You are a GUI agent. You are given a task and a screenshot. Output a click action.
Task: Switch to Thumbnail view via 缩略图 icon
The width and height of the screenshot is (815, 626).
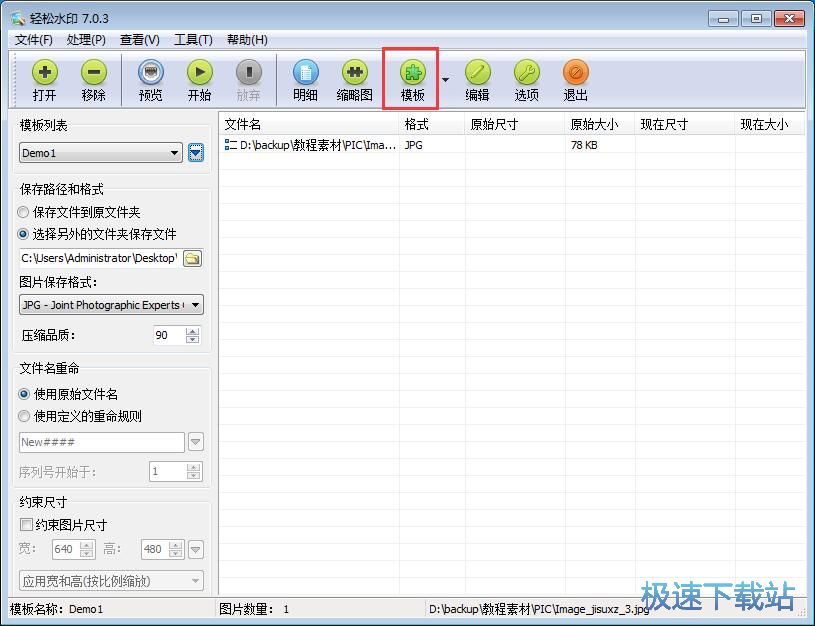click(354, 72)
